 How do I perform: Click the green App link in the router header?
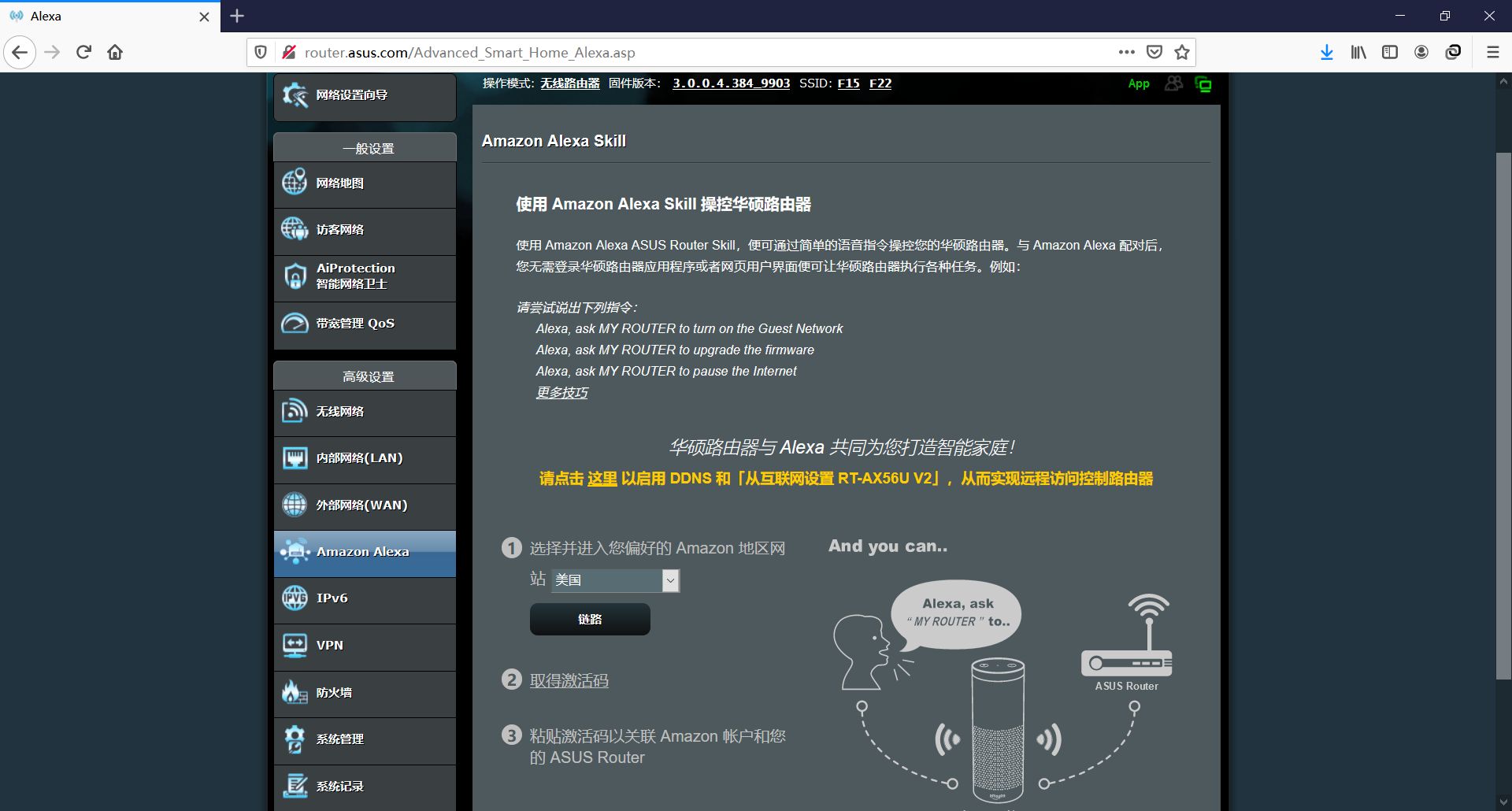(x=1139, y=84)
